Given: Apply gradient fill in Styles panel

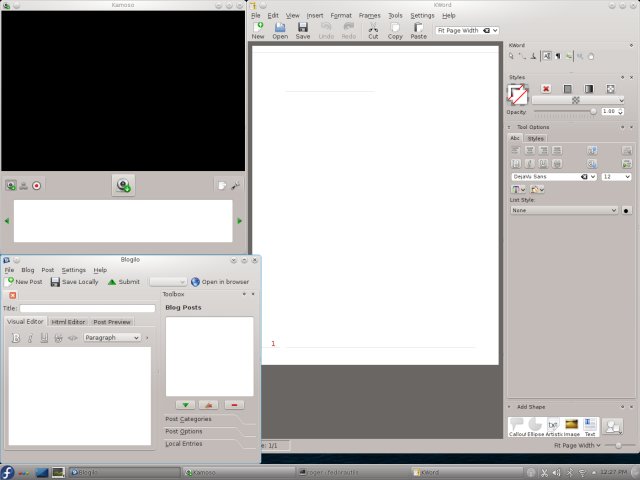Looking at the screenshot, I should 589,89.
